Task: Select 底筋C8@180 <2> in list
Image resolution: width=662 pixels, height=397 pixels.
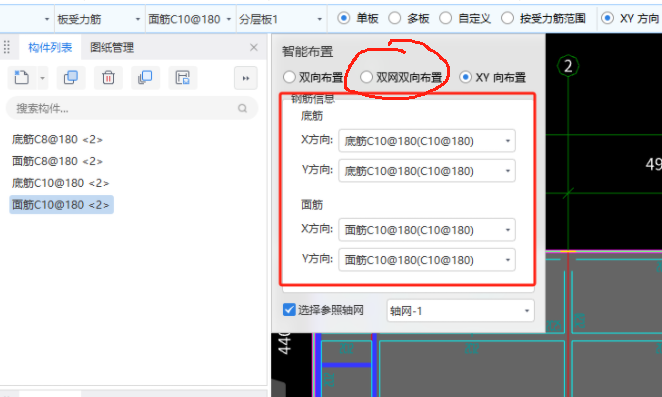Action: click(x=57, y=139)
